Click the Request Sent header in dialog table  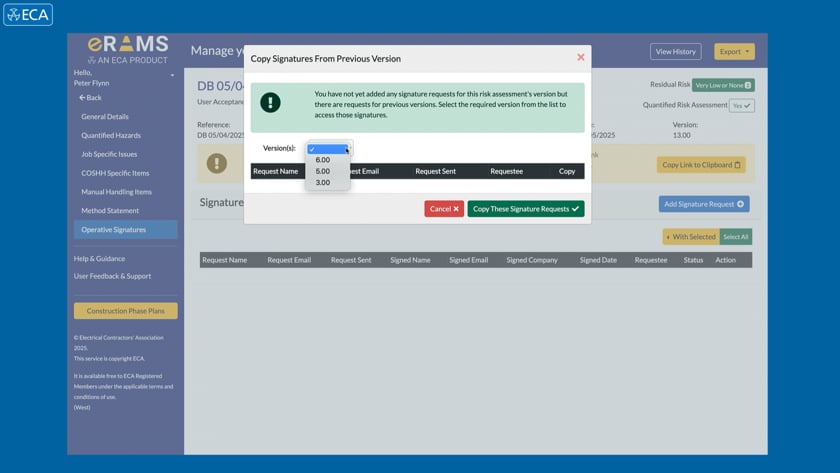(435, 171)
